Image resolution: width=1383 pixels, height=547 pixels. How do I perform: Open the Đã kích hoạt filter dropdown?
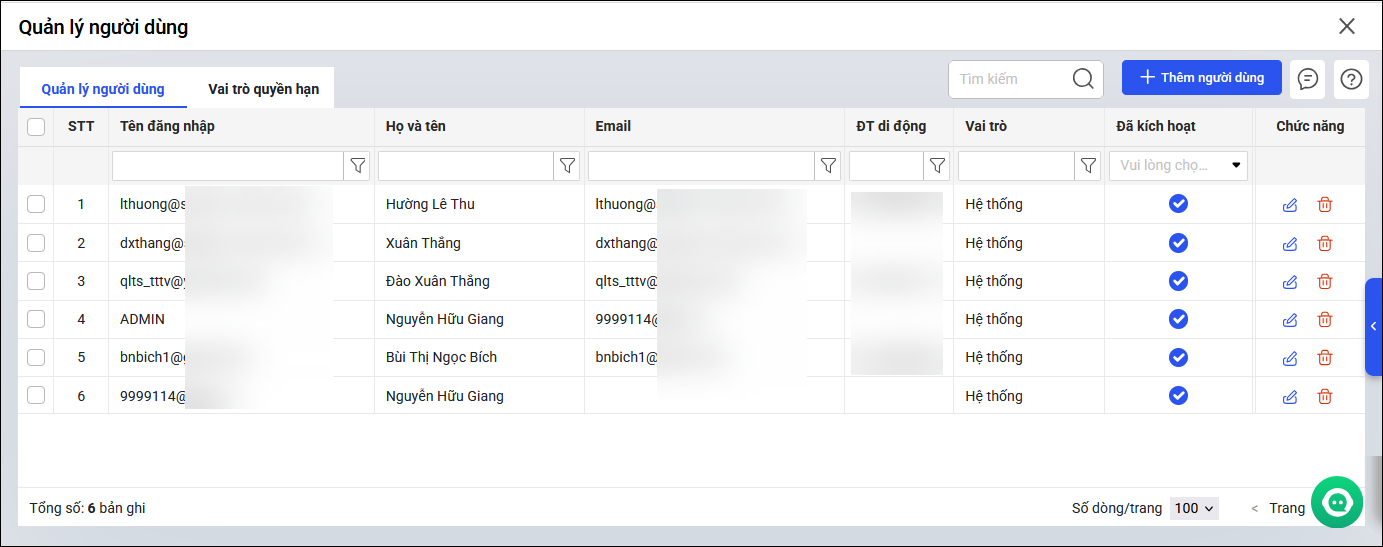click(1179, 166)
